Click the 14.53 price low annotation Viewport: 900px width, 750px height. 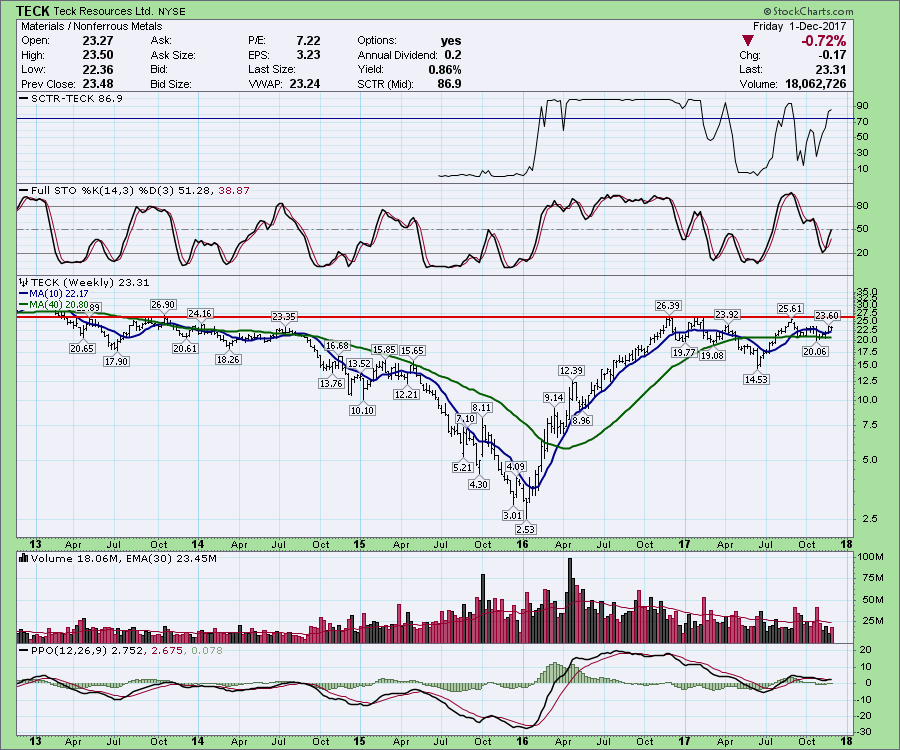(x=761, y=379)
